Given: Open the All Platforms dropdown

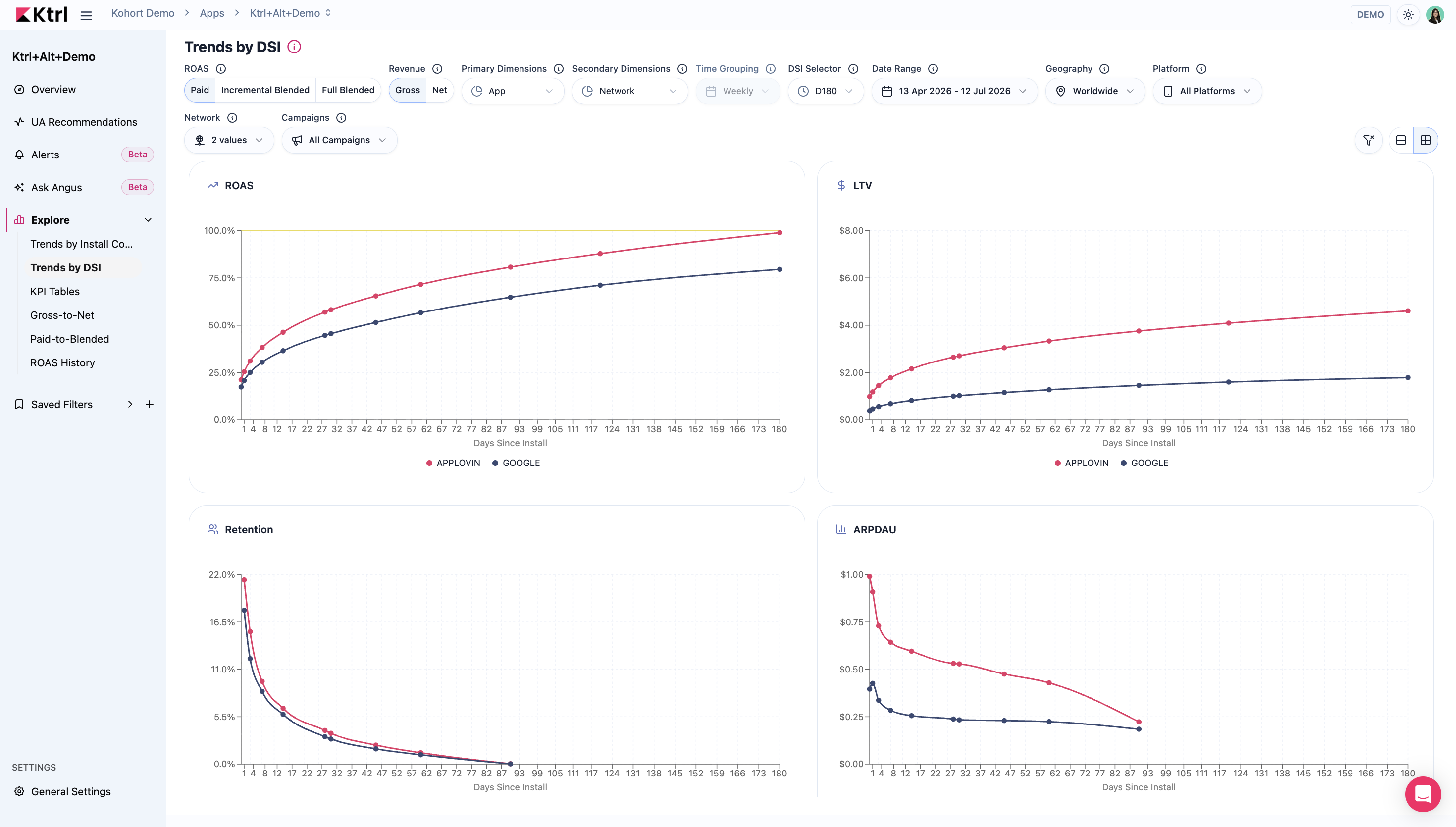Looking at the screenshot, I should (x=1207, y=91).
